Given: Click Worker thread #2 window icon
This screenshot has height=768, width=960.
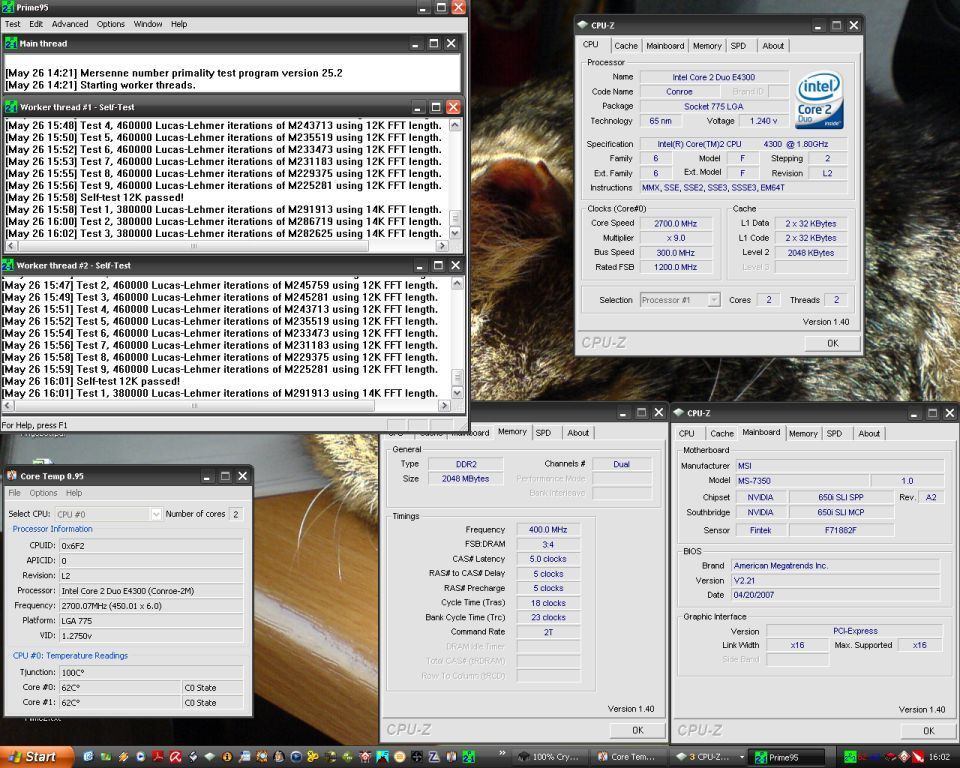Looking at the screenshot, I should point(7,265).
